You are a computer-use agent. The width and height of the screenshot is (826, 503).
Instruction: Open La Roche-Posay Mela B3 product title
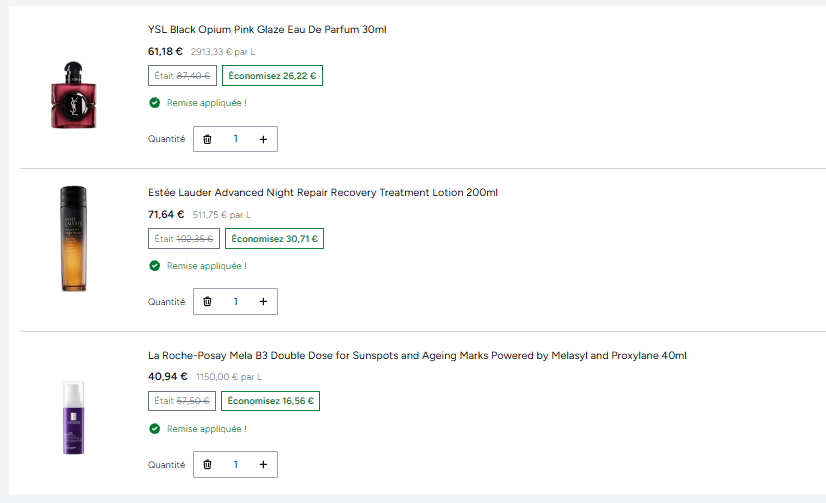click(x=417, y=356)
